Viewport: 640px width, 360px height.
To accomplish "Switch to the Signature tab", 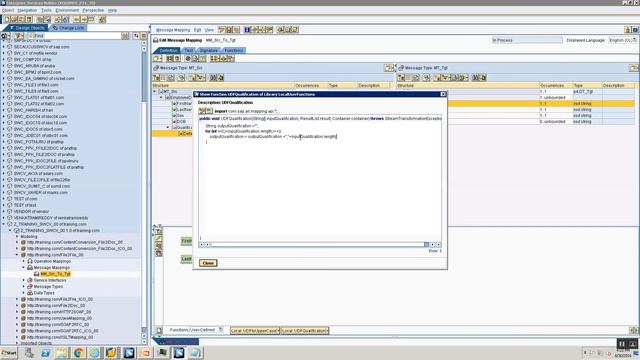I will pyautogui.click(x=208, y=51).
